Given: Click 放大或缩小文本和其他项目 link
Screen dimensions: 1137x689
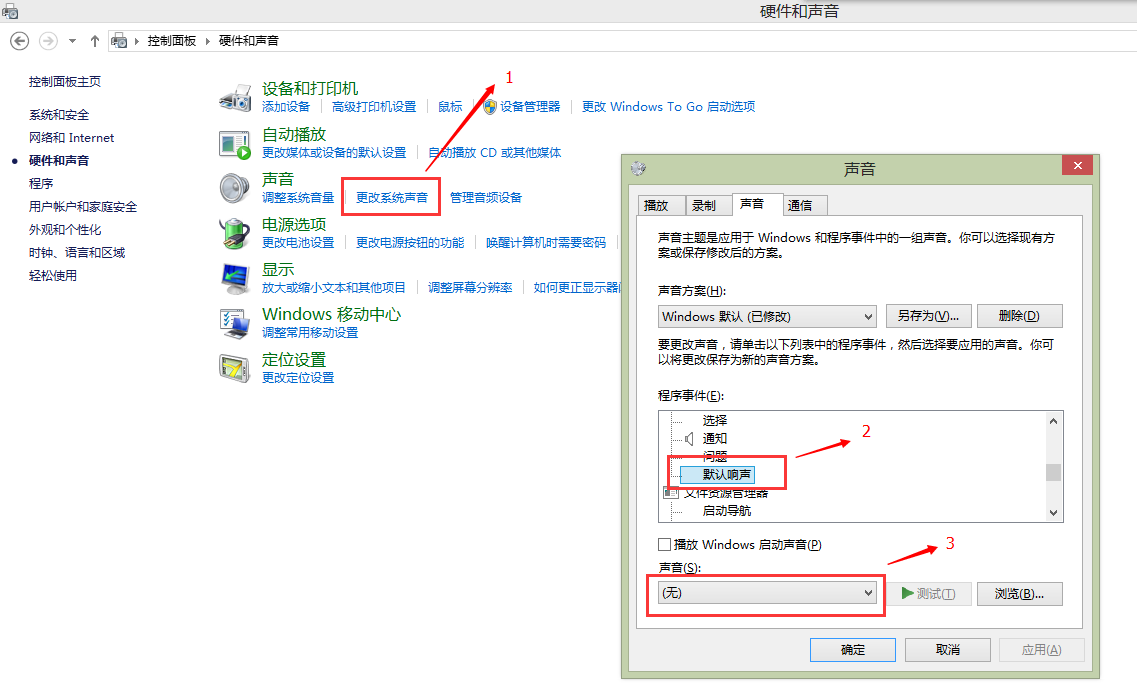Looking at the screenshot, I should point(334,287).
